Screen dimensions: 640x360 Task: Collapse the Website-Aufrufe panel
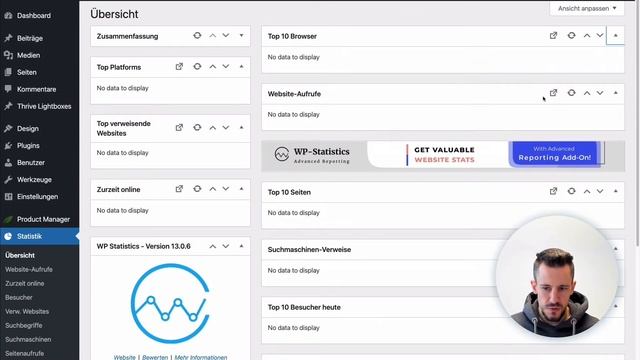616,93
